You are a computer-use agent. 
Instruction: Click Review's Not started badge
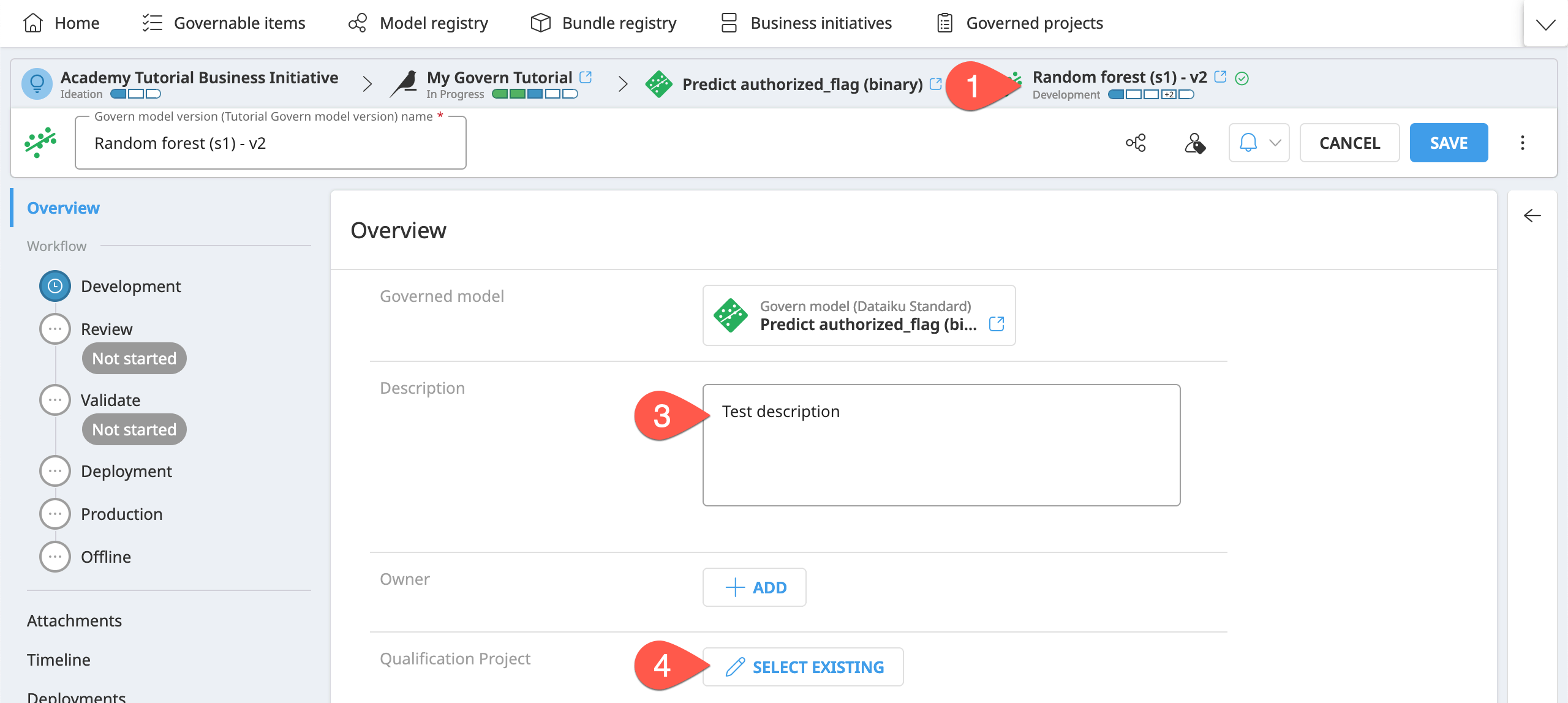click(134, 358)
